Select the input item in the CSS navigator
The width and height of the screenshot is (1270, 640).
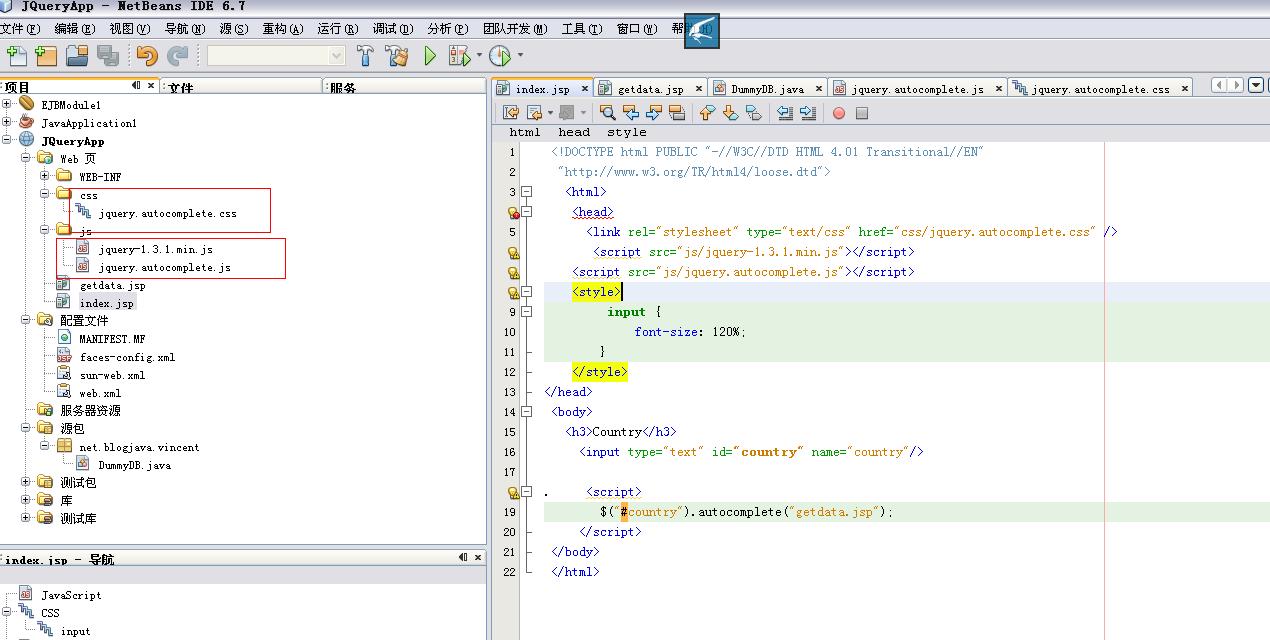pos(75,631)
